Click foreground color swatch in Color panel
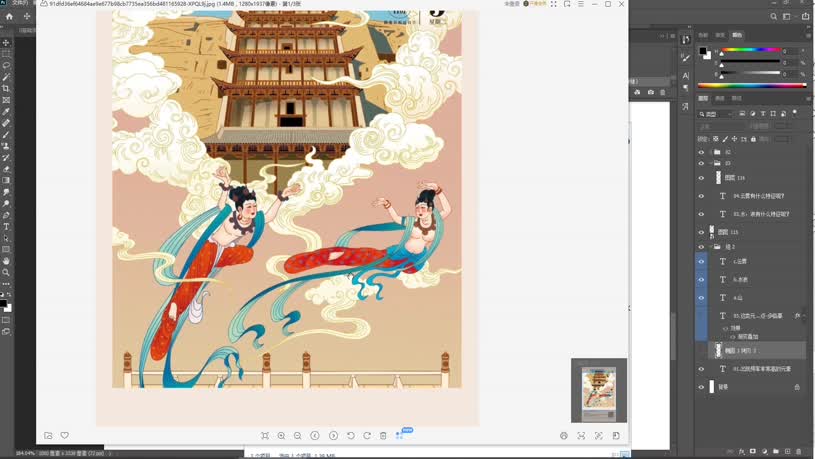 [702, 51]
